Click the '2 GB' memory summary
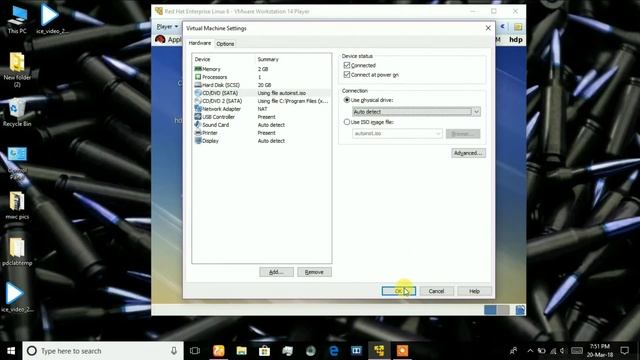Screen dimensions: 640x360 coord(263,69)
